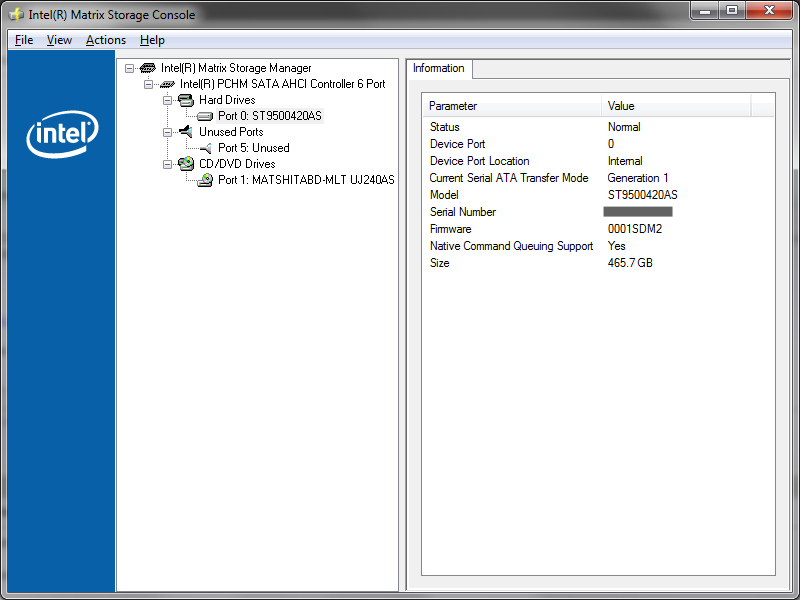Click the Unused Ports connector icon
This screenshot has height=600, width=800.
pos(186,132)
